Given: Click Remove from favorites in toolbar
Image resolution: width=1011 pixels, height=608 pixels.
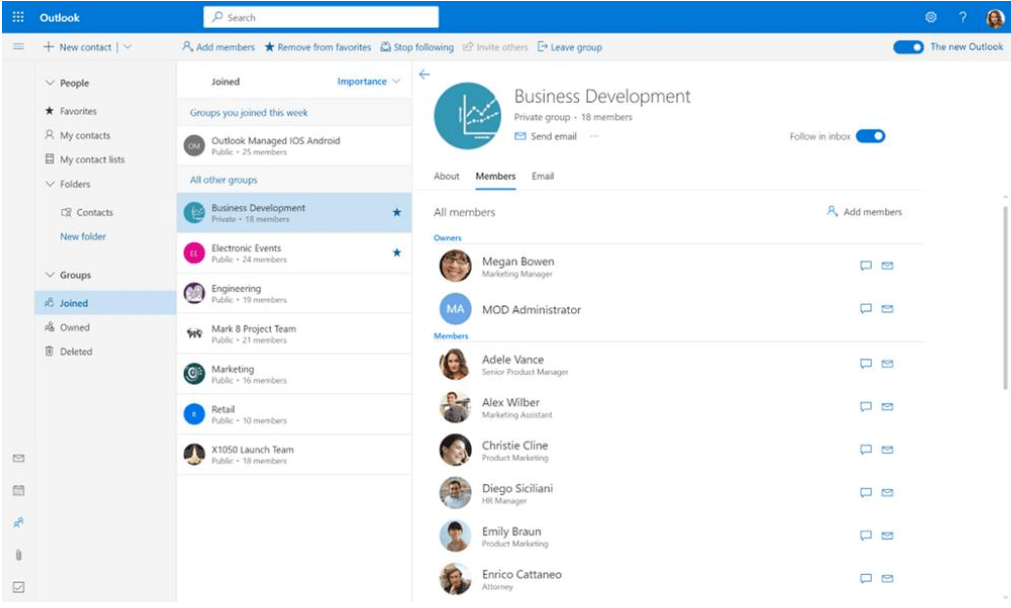Looking at the screenshot, I should [318, 47].
